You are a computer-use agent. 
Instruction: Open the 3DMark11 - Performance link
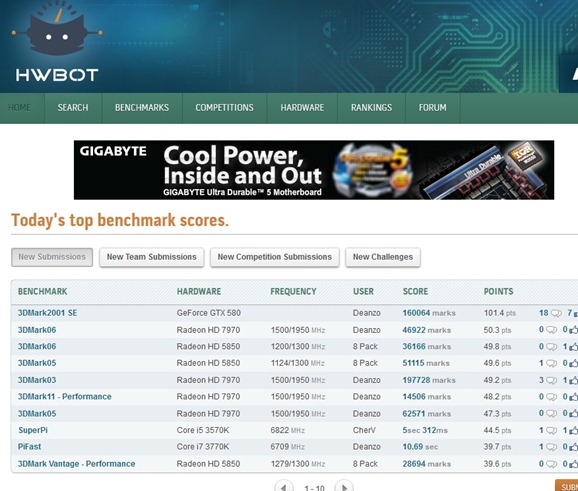pyautogui.click(x=65, y=397)
